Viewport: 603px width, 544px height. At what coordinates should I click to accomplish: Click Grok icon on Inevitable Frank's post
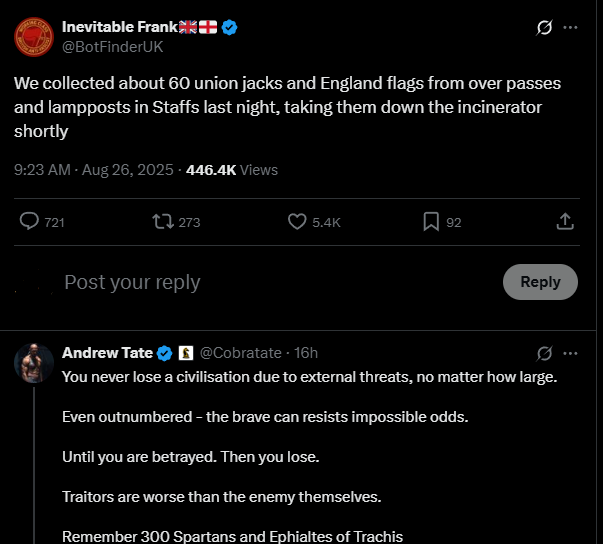[x=545, y=28]
